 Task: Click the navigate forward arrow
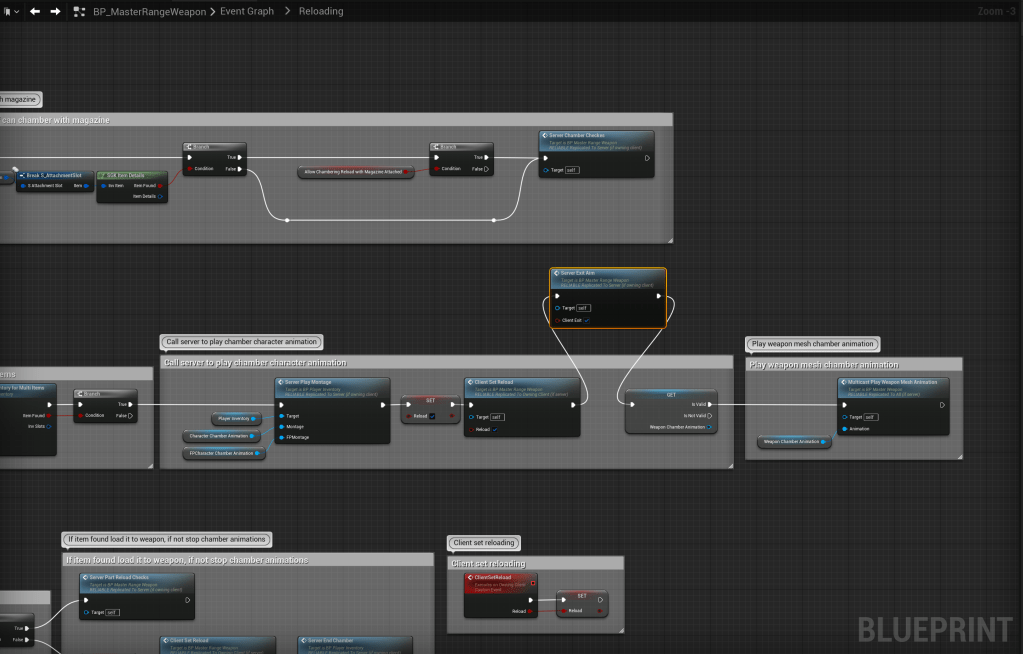pyautogui.click(x=55, y=11)
